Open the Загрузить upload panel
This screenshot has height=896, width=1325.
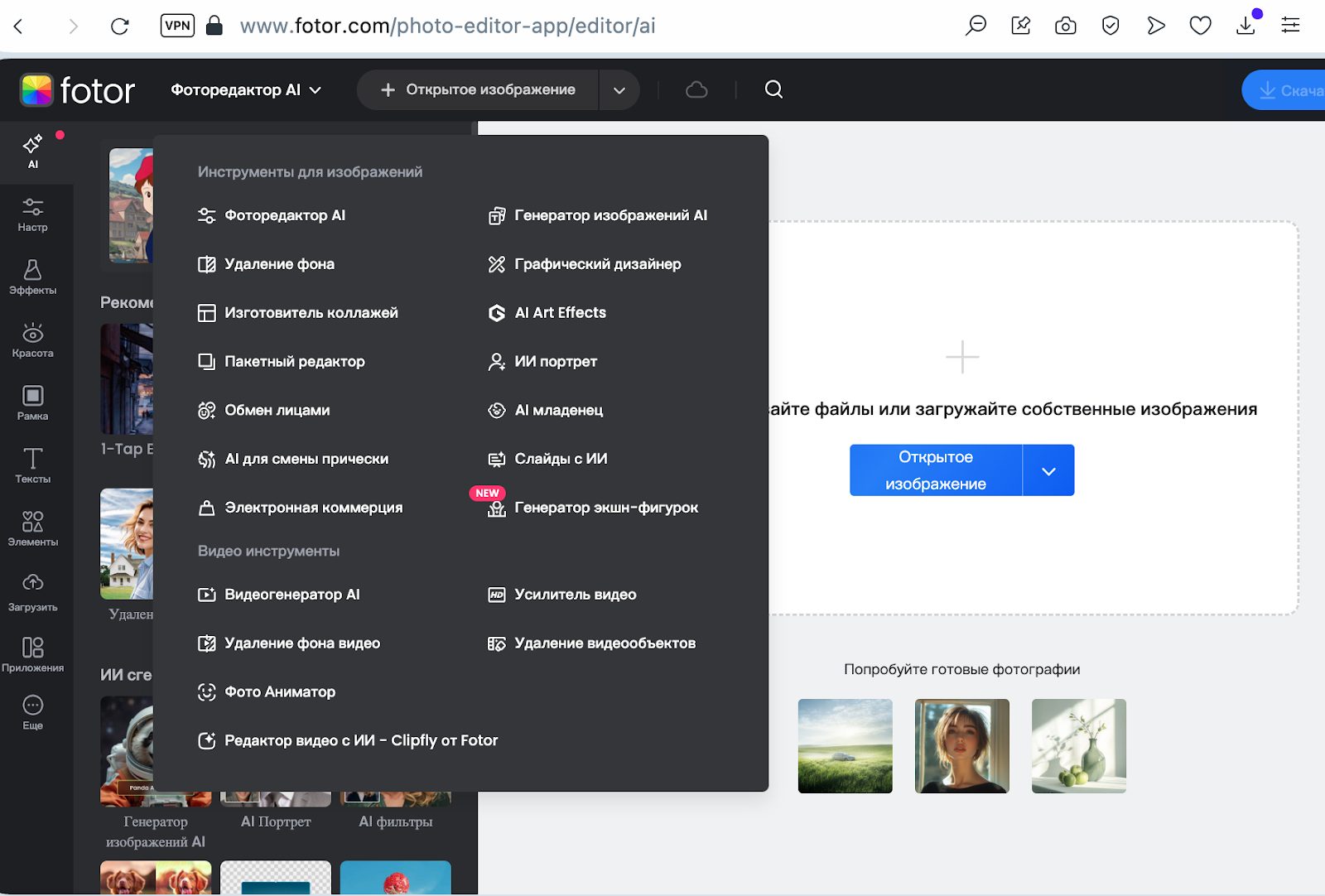pyautogui.click(x=32, y=593)
